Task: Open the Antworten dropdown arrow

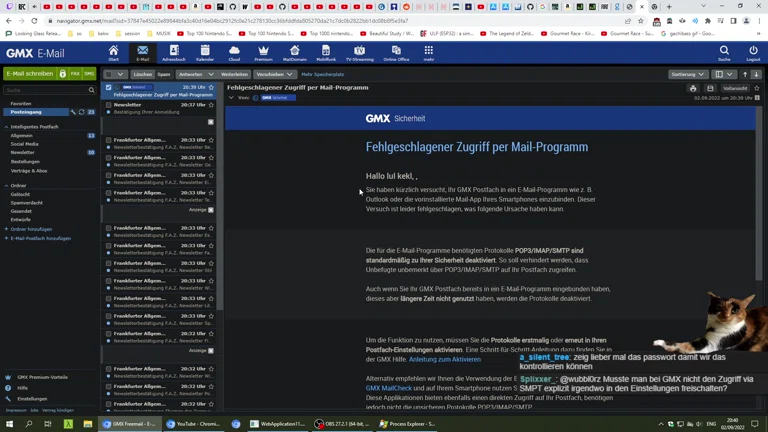Action: (211, 74)
